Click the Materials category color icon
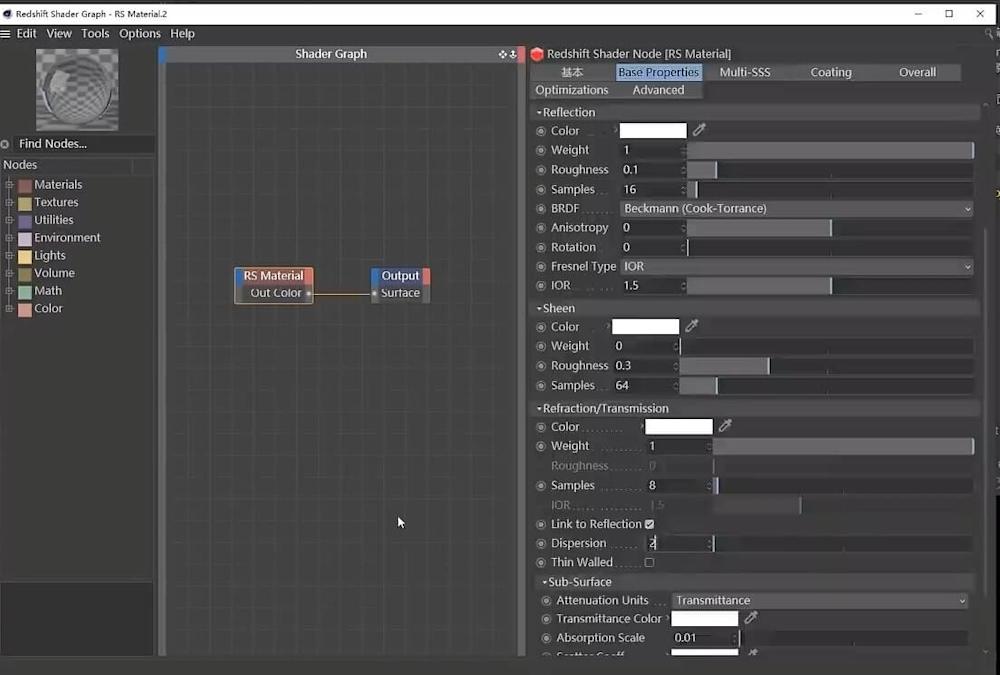 25,186
